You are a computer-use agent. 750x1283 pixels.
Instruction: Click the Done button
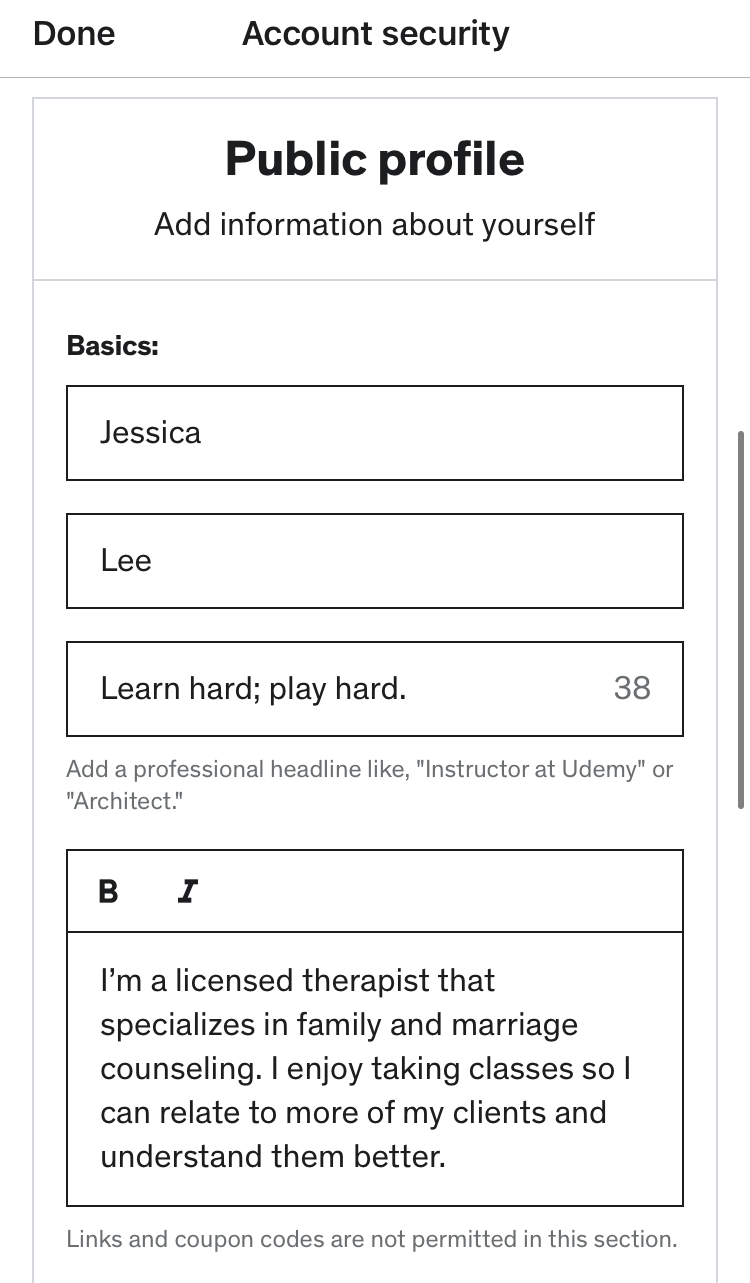[x=73, y=34]
